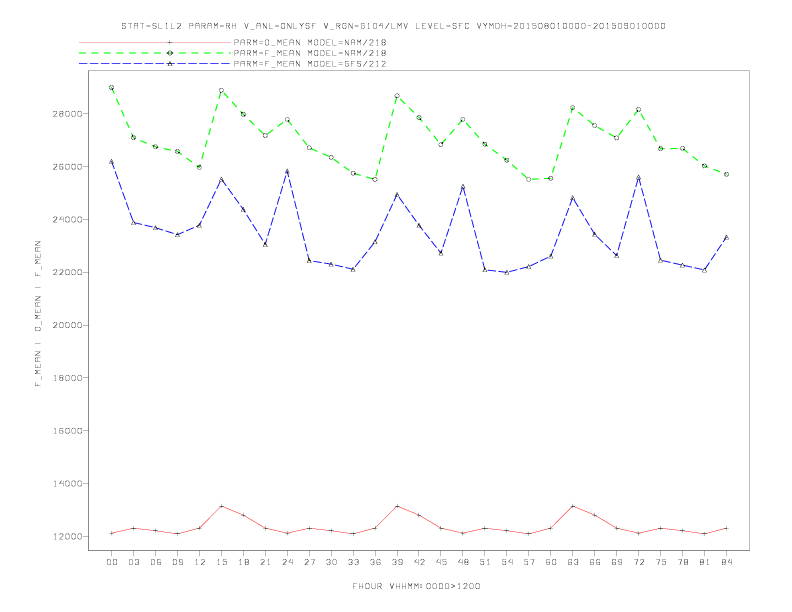The image size is (792, 612).
Task: Click the 60 forecast hour tick label
Action: 551,562
